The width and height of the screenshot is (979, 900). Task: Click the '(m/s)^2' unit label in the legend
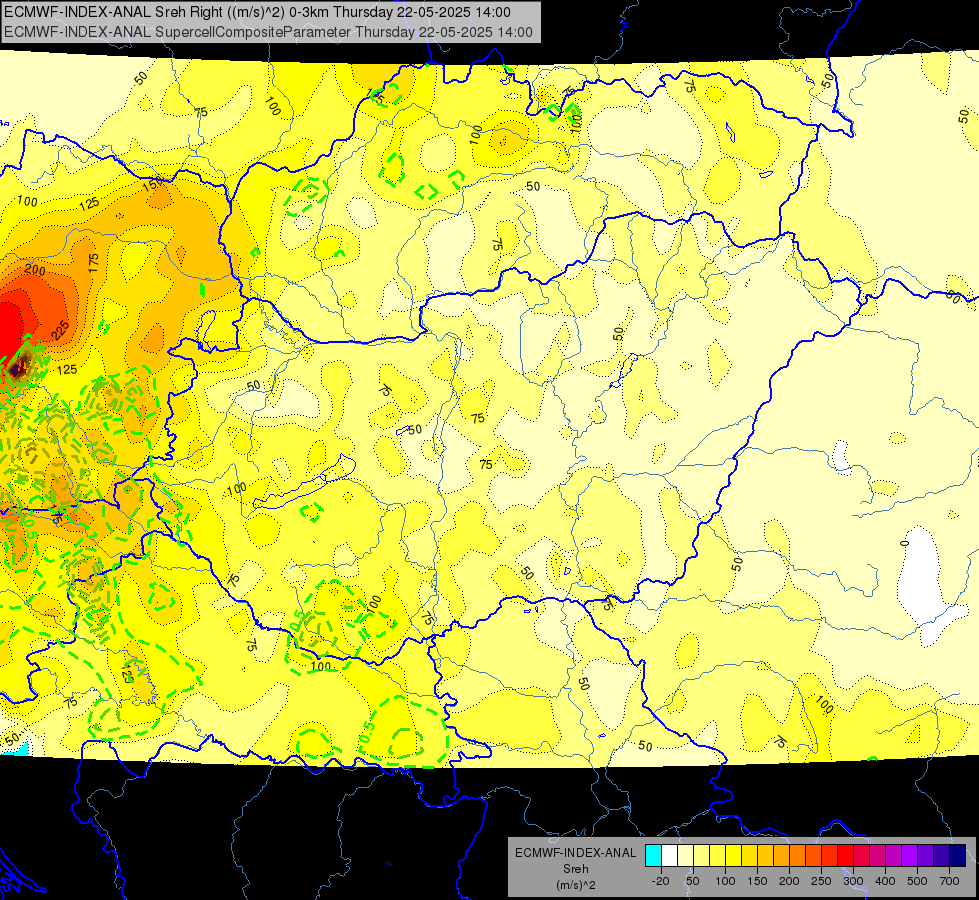(x=576, y=885)
